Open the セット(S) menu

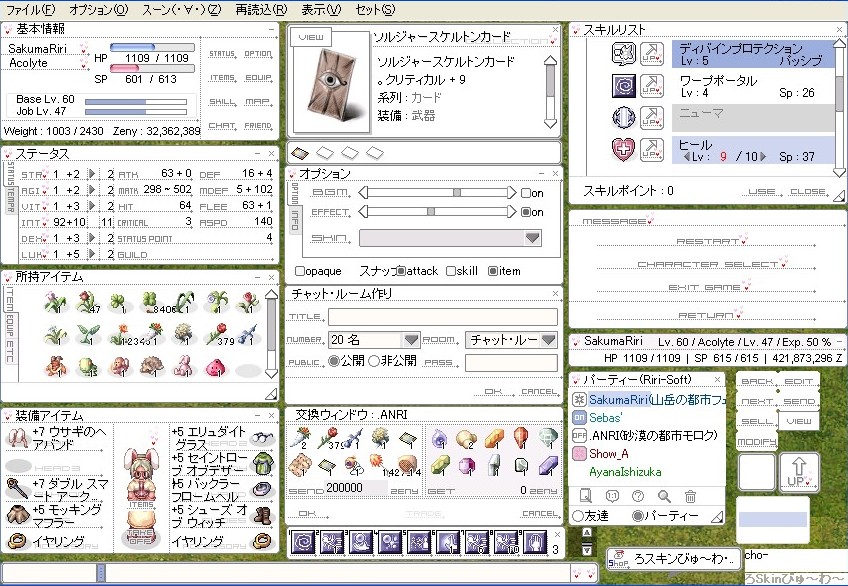[375, 9]
